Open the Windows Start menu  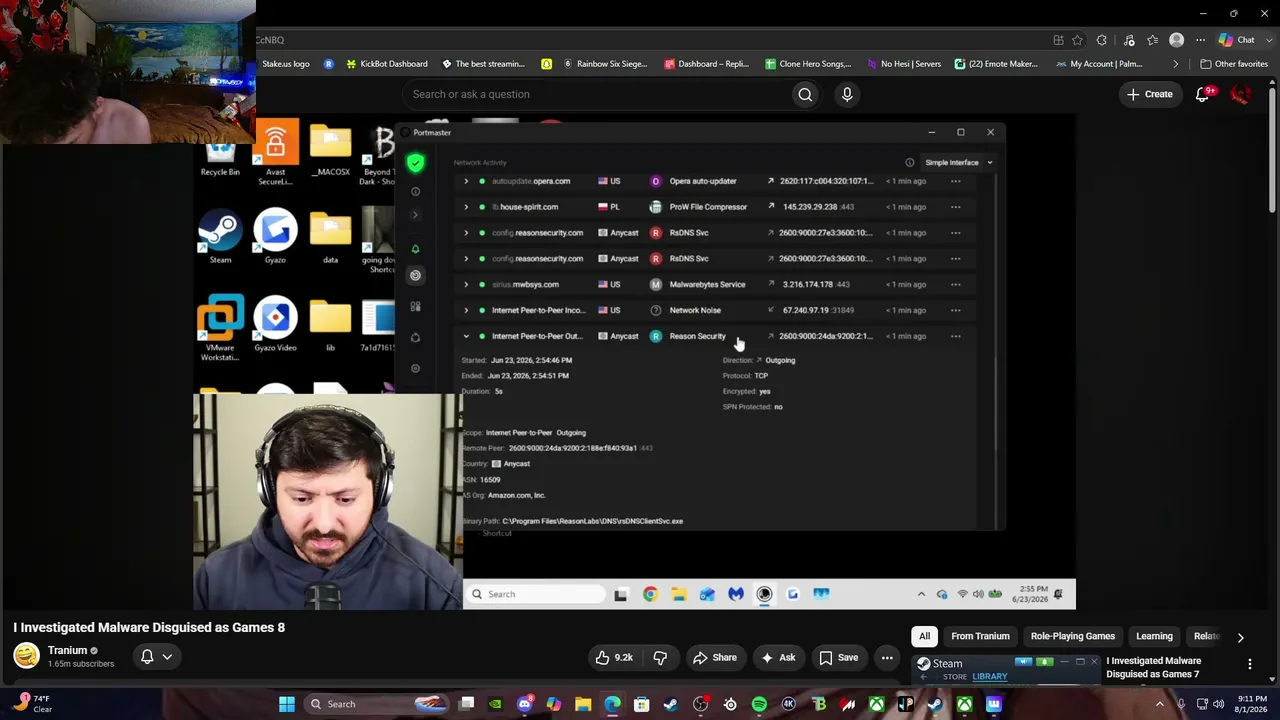point(287,704)
